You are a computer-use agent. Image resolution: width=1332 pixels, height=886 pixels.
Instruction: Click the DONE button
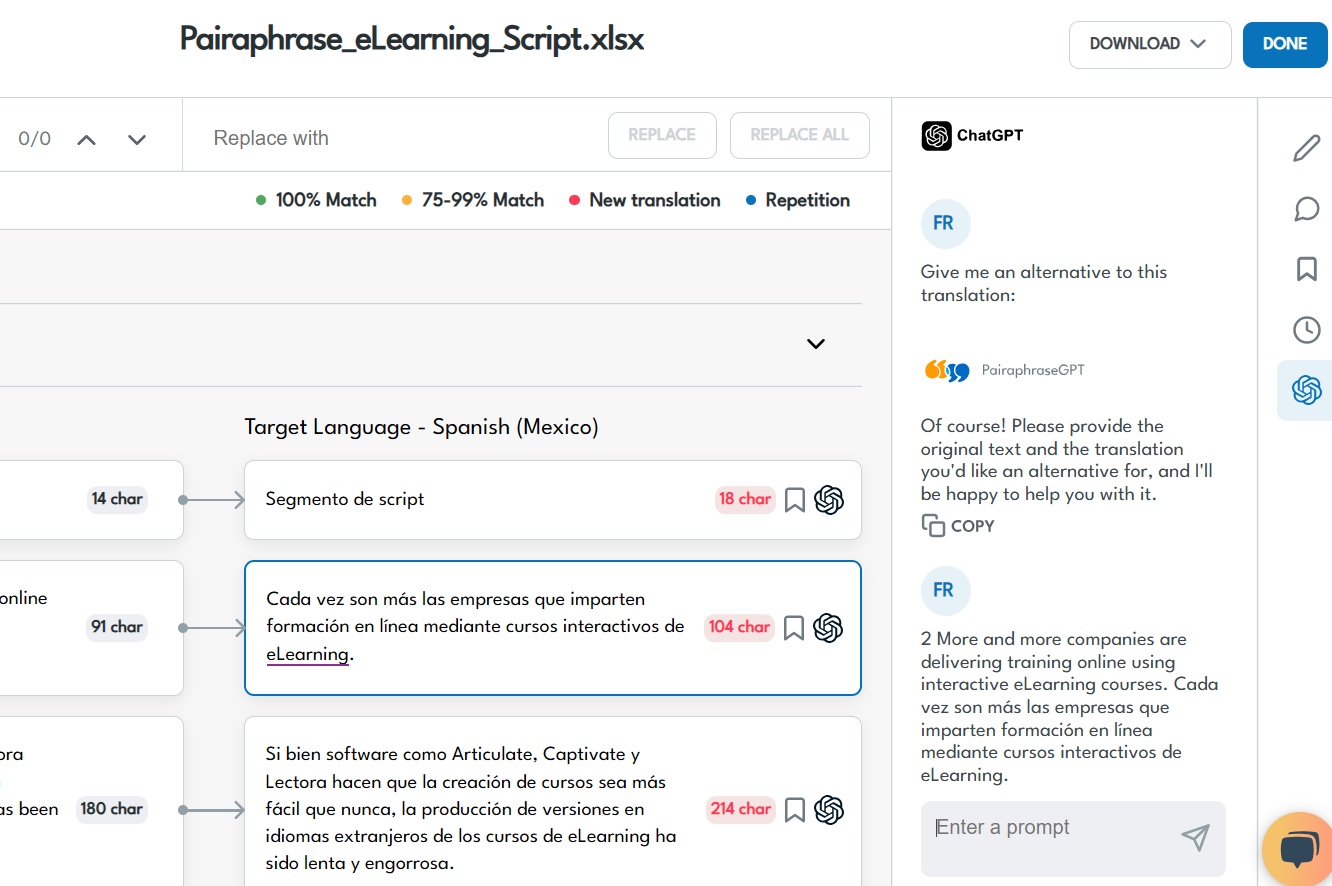(1285, 44)
